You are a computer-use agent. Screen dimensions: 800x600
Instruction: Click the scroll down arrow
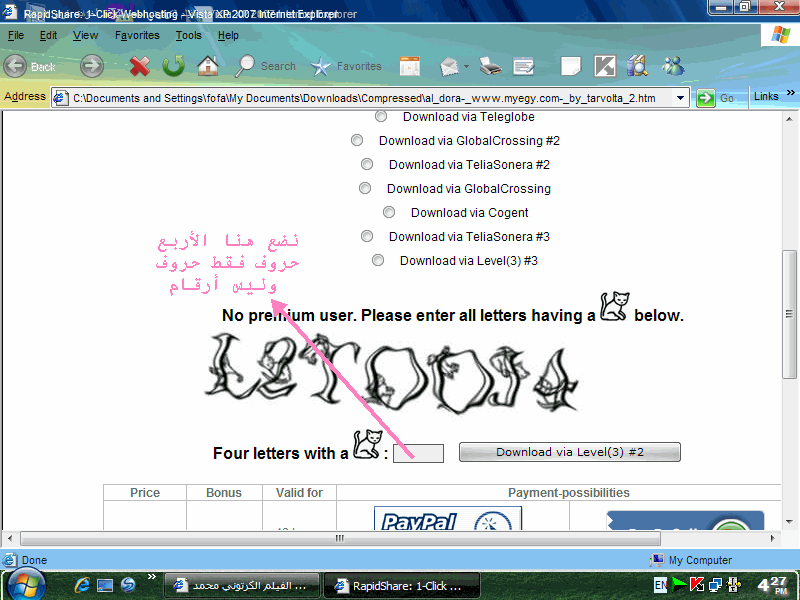[789, 521]
